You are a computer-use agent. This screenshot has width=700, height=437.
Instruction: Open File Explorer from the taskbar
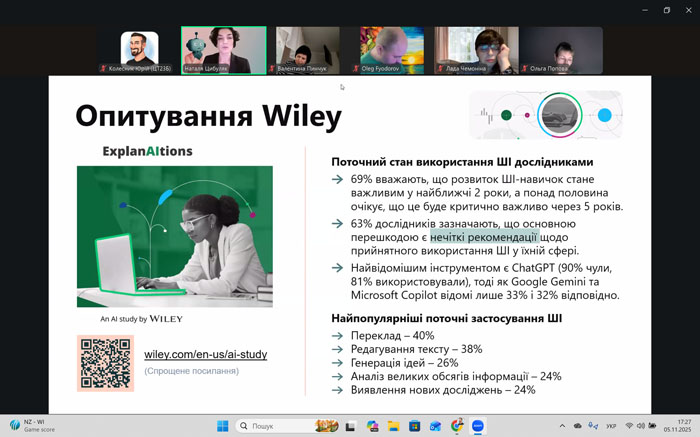click(x=393, y=426)
